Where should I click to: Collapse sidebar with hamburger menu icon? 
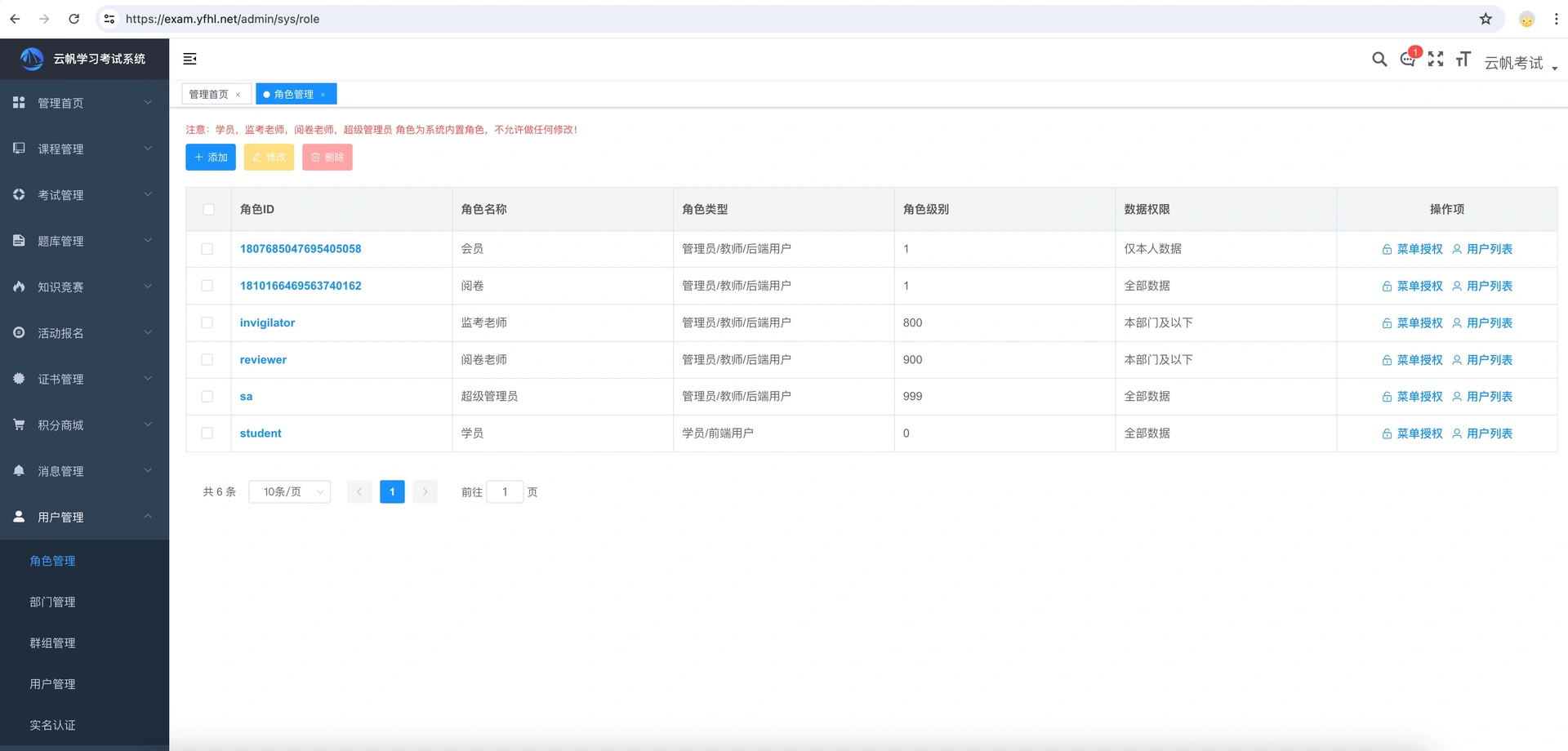(x=189, y=59)
